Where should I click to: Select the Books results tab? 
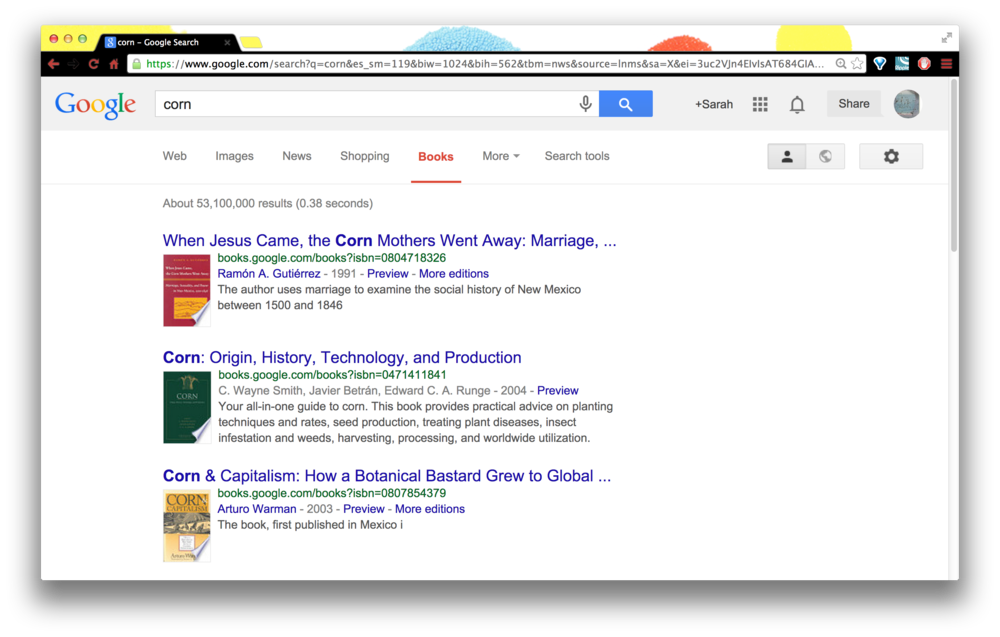point(436,157)
